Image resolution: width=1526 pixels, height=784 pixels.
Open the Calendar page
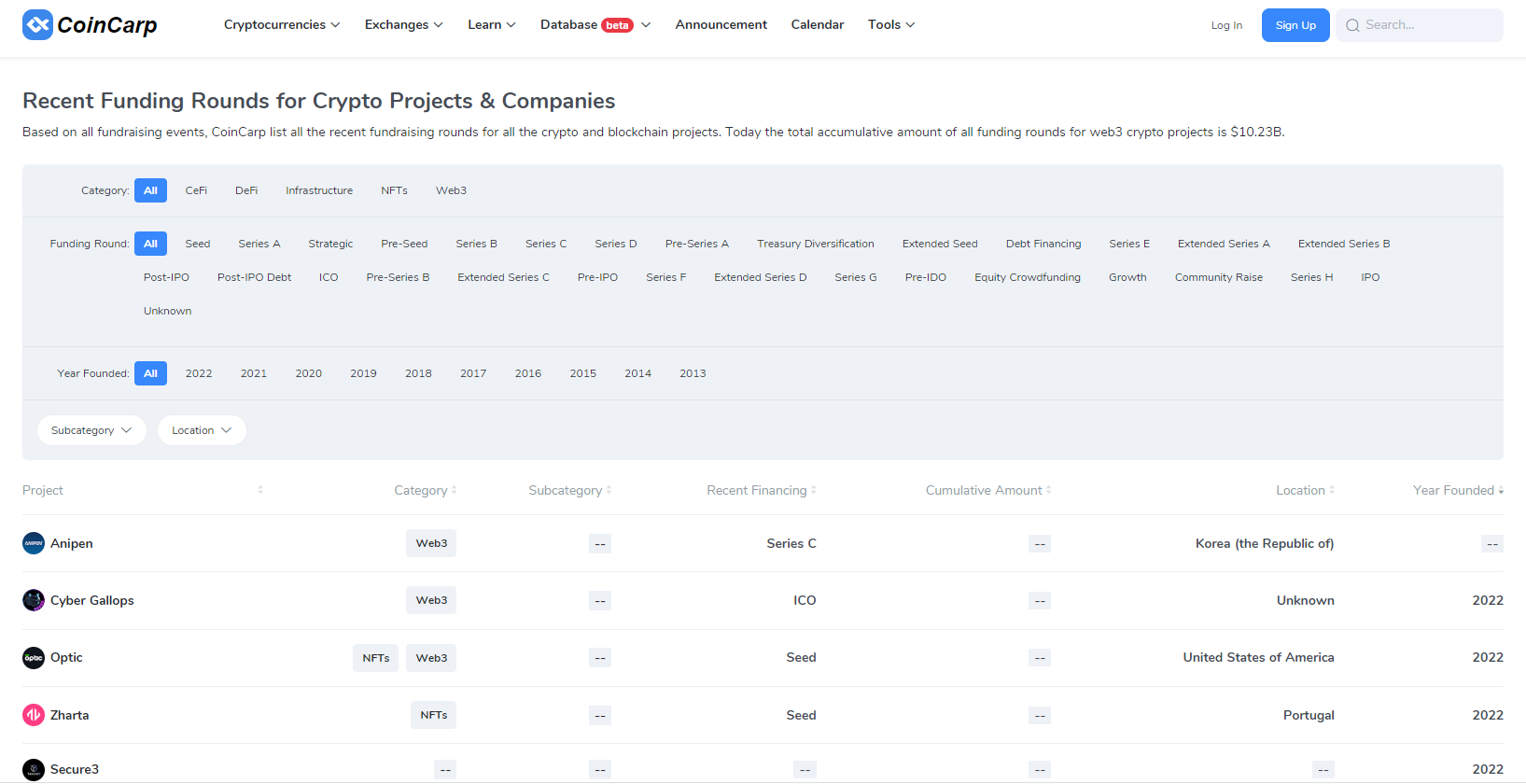tap(818, 25)
